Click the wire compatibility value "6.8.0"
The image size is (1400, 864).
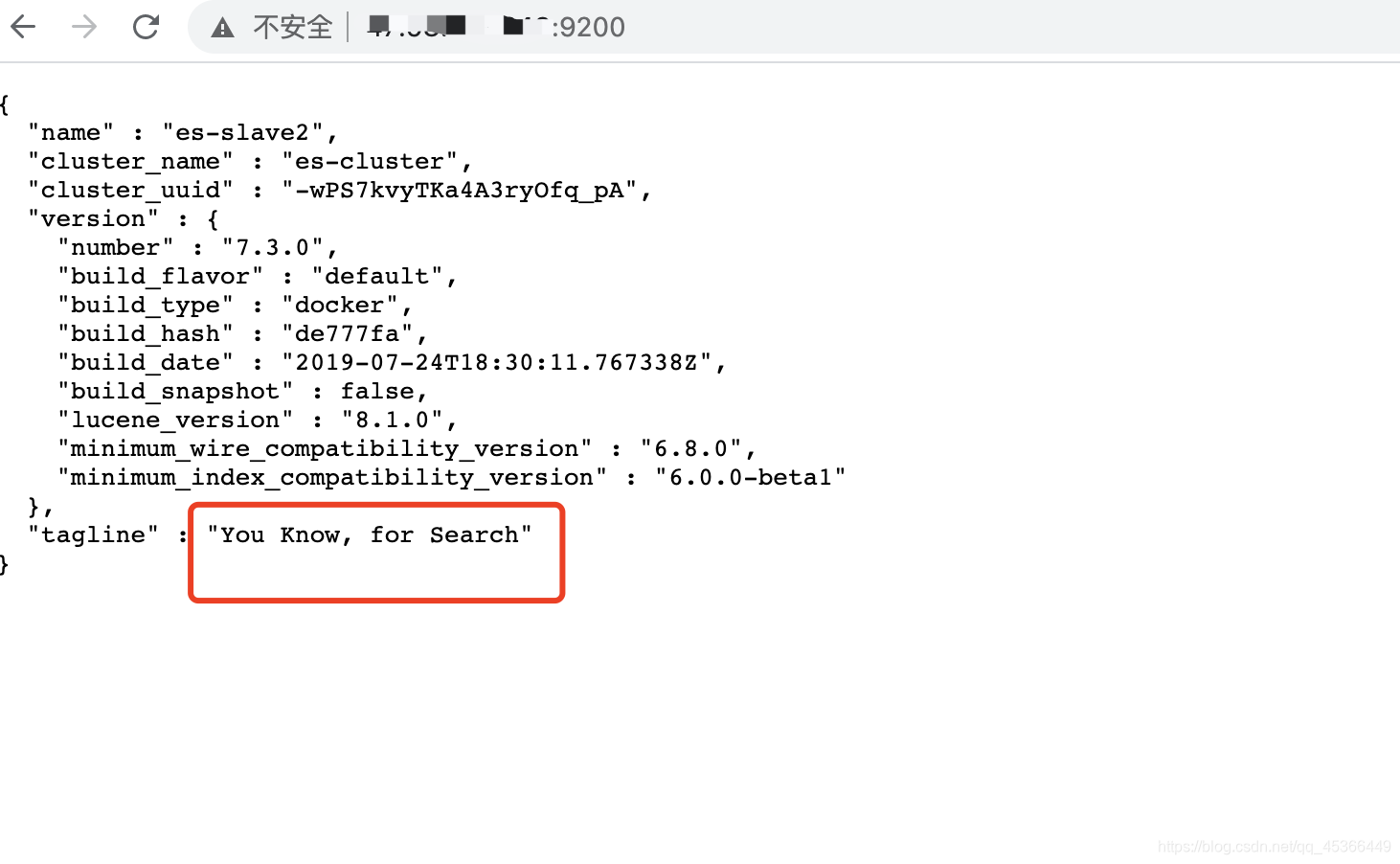point(691,448)
